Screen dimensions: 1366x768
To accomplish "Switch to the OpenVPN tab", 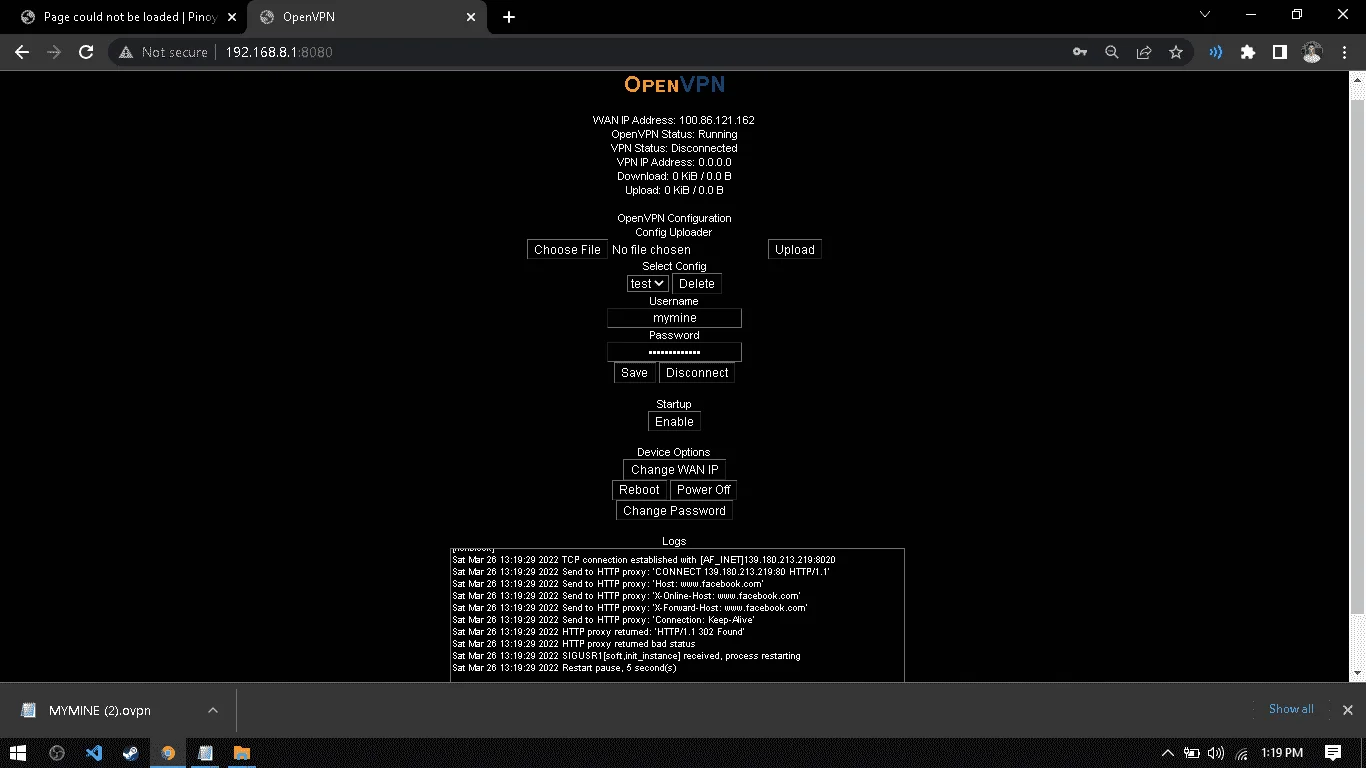I will [368, 17].
